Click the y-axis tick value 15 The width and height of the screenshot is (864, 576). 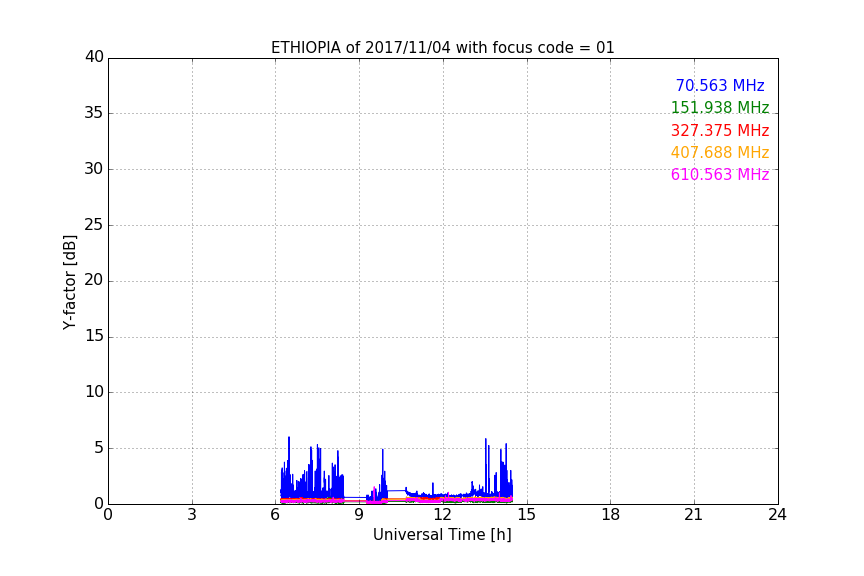pyautogui.click(x=94, y=336)
